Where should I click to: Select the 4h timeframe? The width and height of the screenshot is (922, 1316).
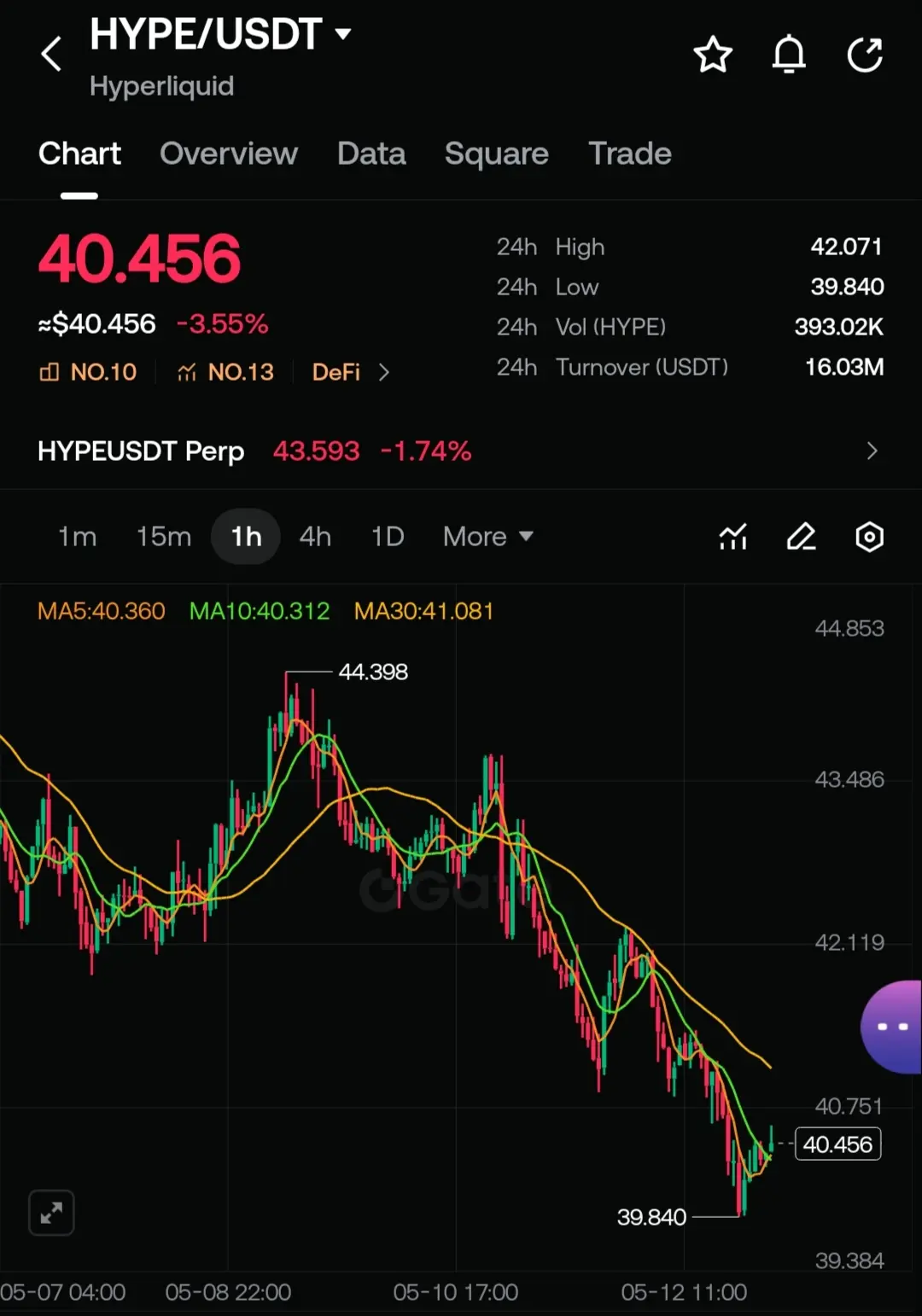click(x=315, y=537)
